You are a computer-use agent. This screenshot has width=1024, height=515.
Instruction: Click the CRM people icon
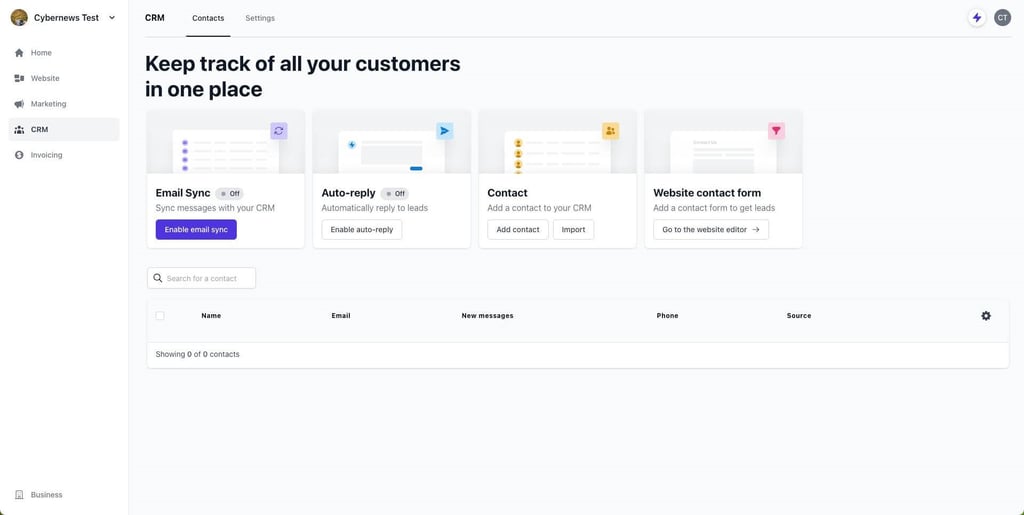(x=19, y=129)
